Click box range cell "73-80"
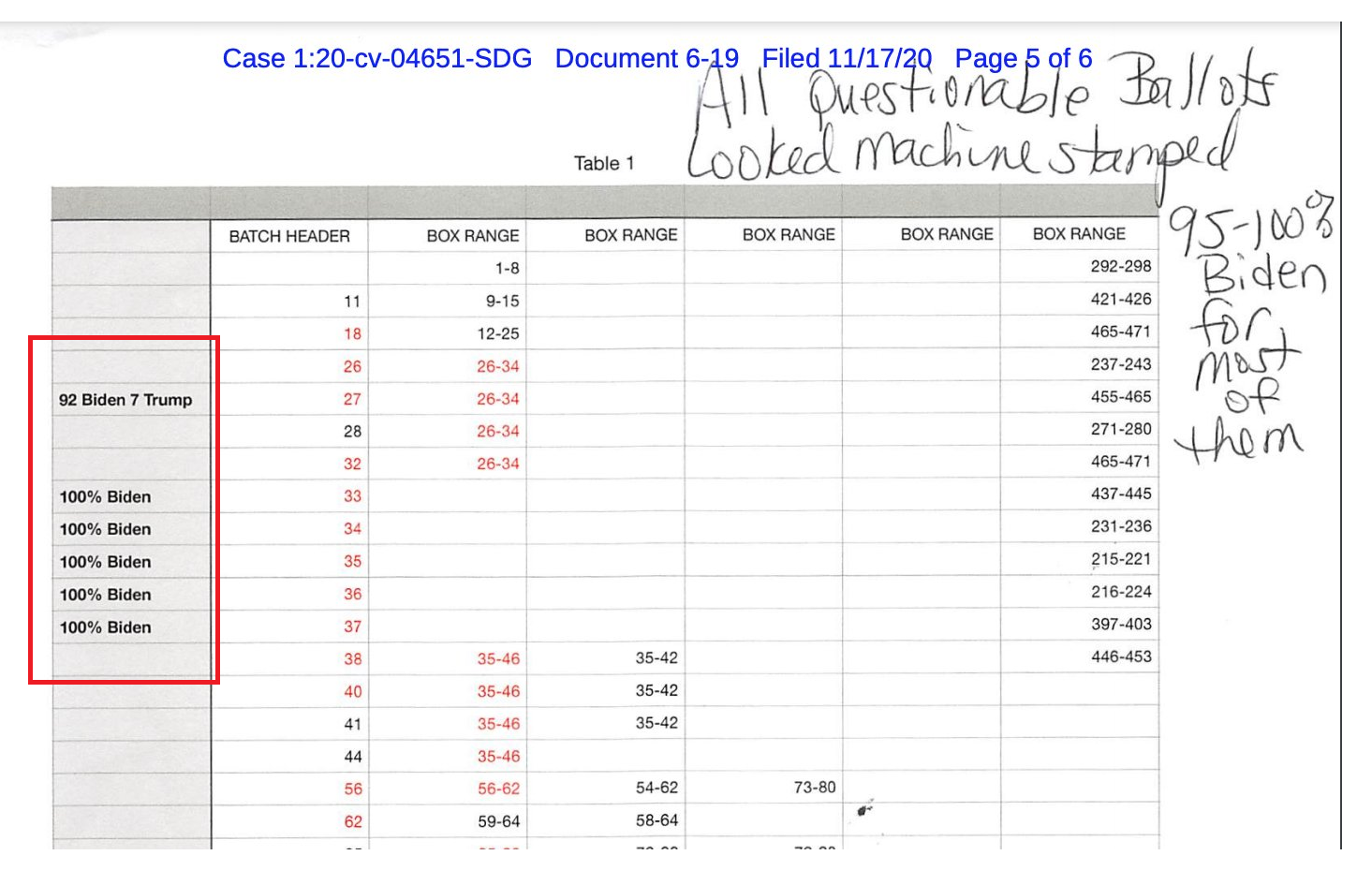This screenshot has height=885, width=1372. pyautogui.click(x=815, y=788)
